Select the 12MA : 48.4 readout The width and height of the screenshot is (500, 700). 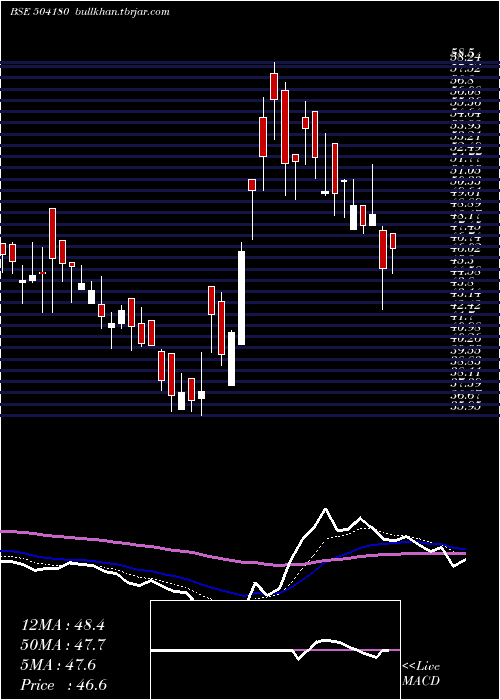[62, 625]
